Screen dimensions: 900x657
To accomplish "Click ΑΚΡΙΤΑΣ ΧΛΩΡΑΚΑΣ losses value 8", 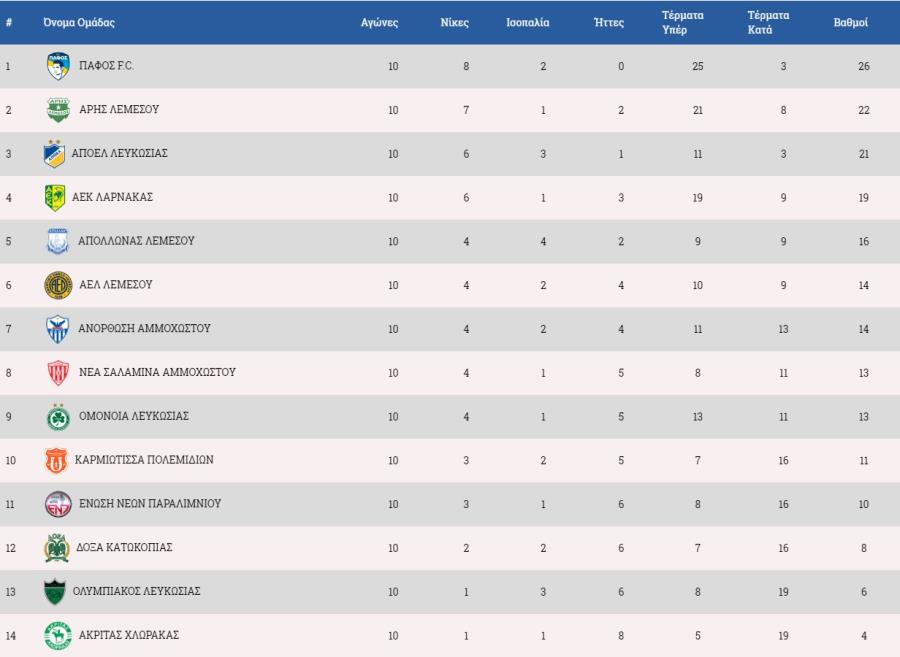I will point(621,636).
